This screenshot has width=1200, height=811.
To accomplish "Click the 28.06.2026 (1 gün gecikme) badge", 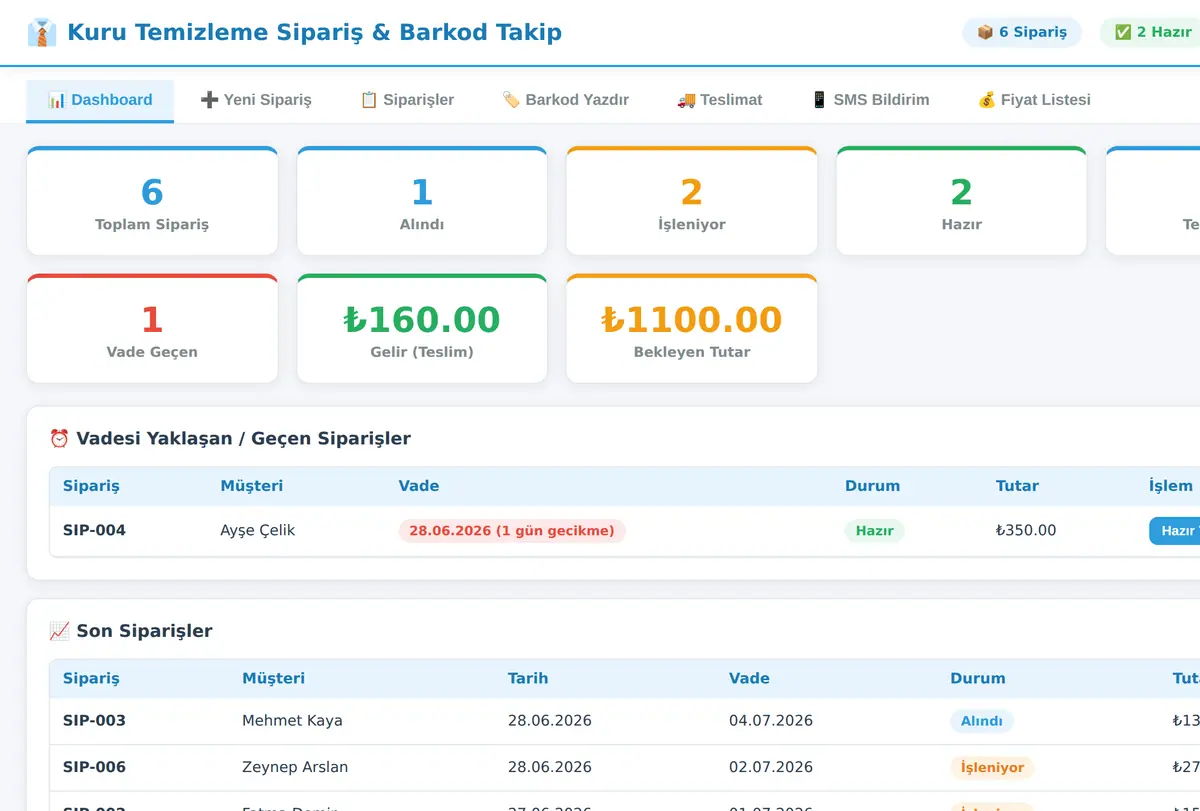I will click(x=512, y=531).
